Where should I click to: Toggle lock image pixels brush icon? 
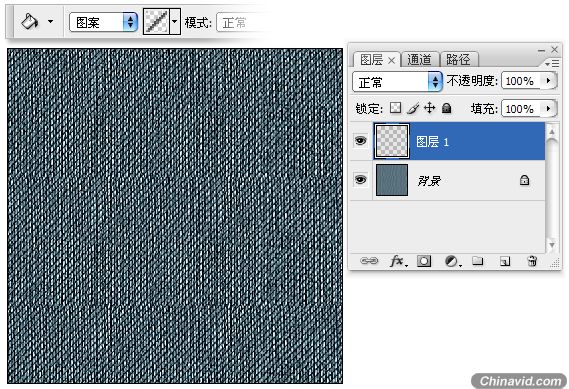pos(413,108)
